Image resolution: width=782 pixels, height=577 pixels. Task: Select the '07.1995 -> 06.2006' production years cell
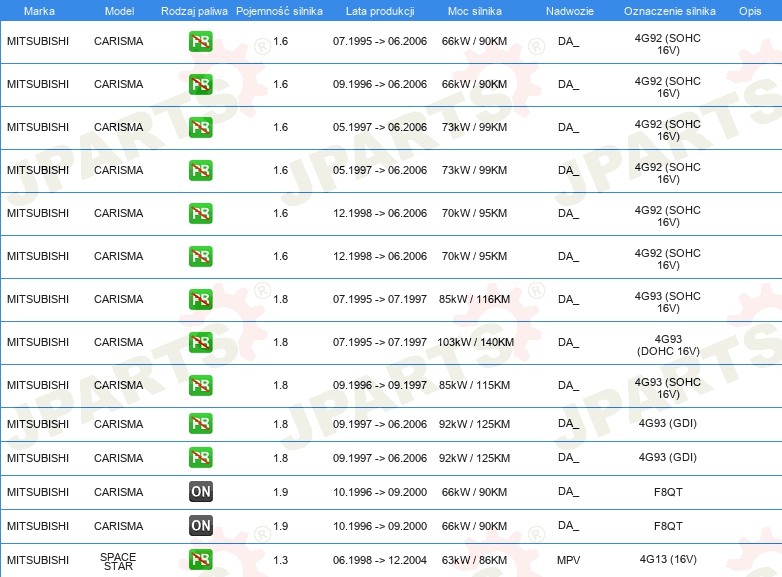(x=380, y=41)
